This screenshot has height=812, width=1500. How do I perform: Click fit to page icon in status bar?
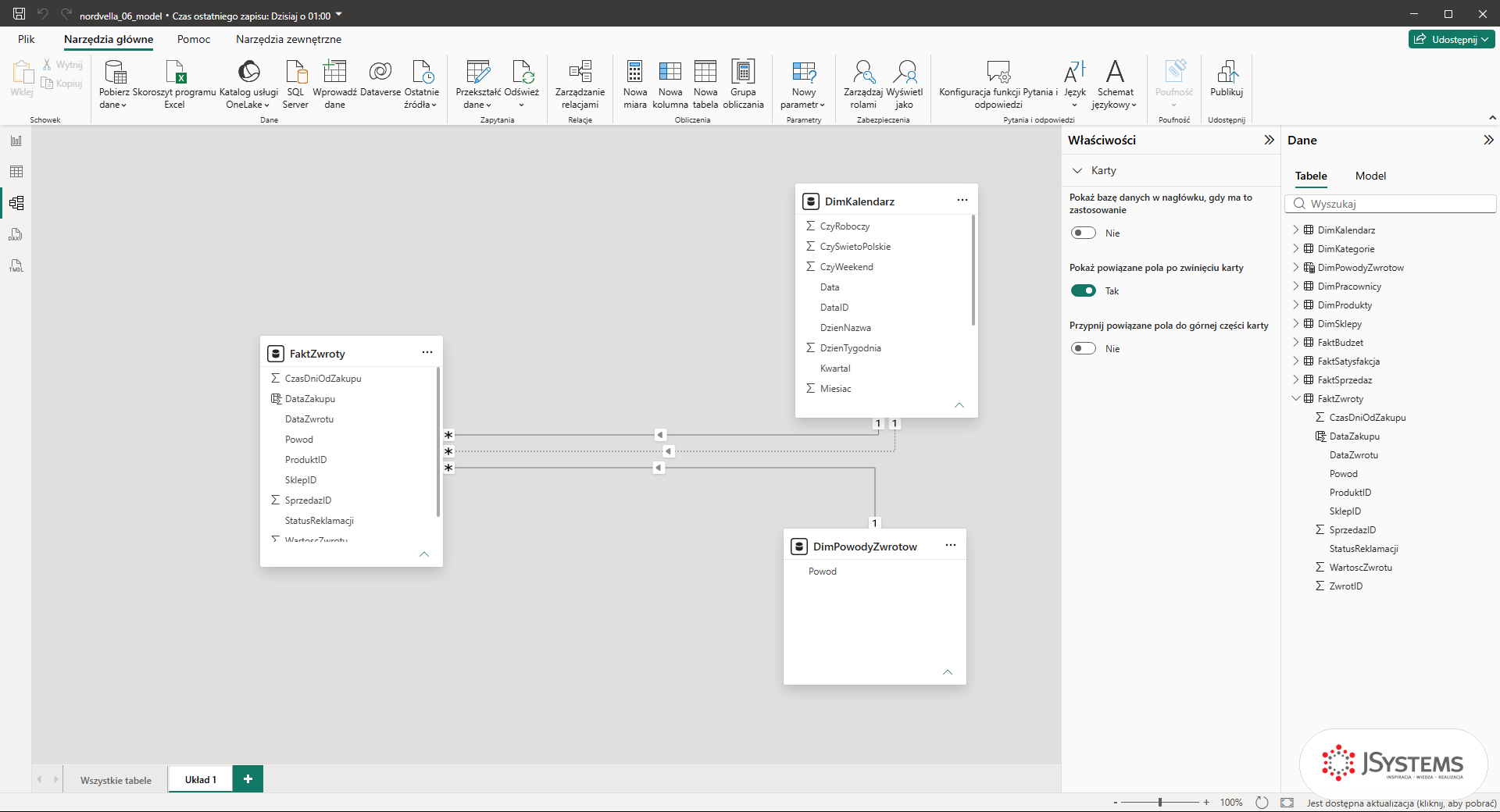click(1287, 802)
